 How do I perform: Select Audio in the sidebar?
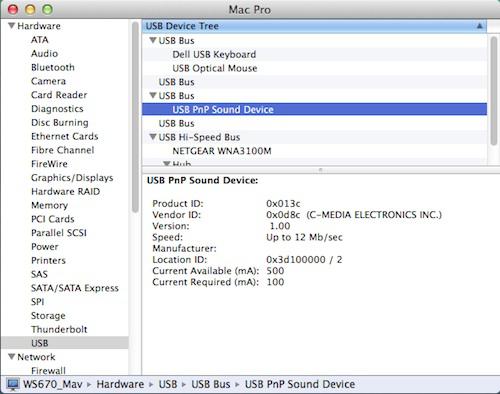pos(44,53)
